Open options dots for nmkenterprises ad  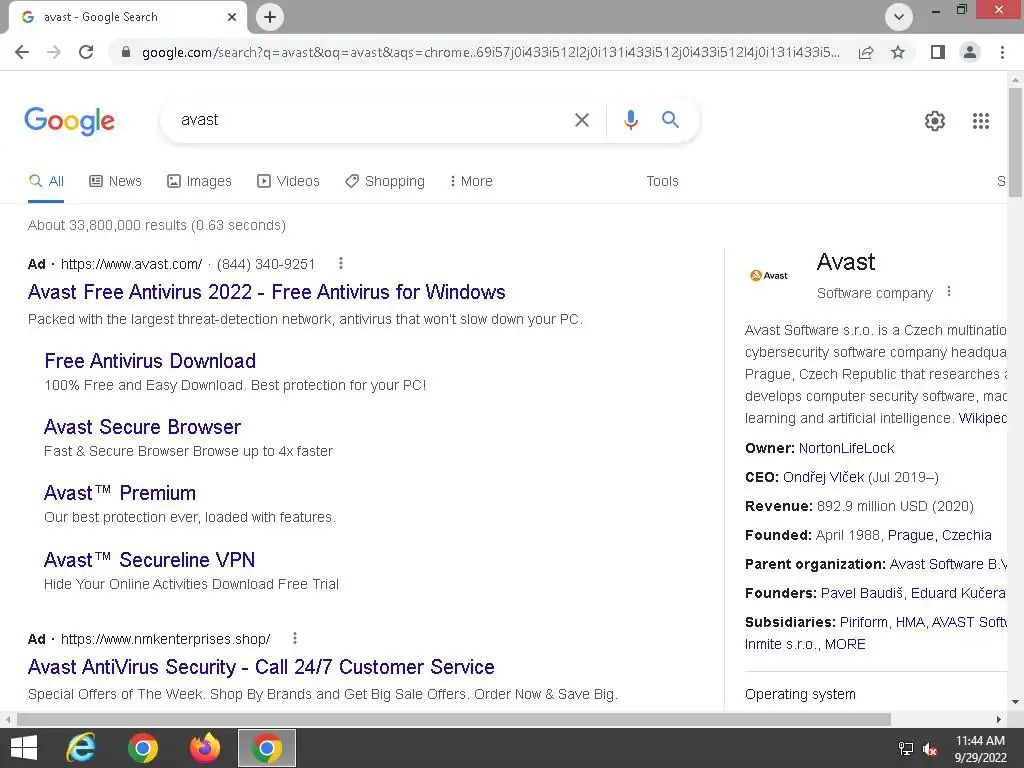pos(295,638)
